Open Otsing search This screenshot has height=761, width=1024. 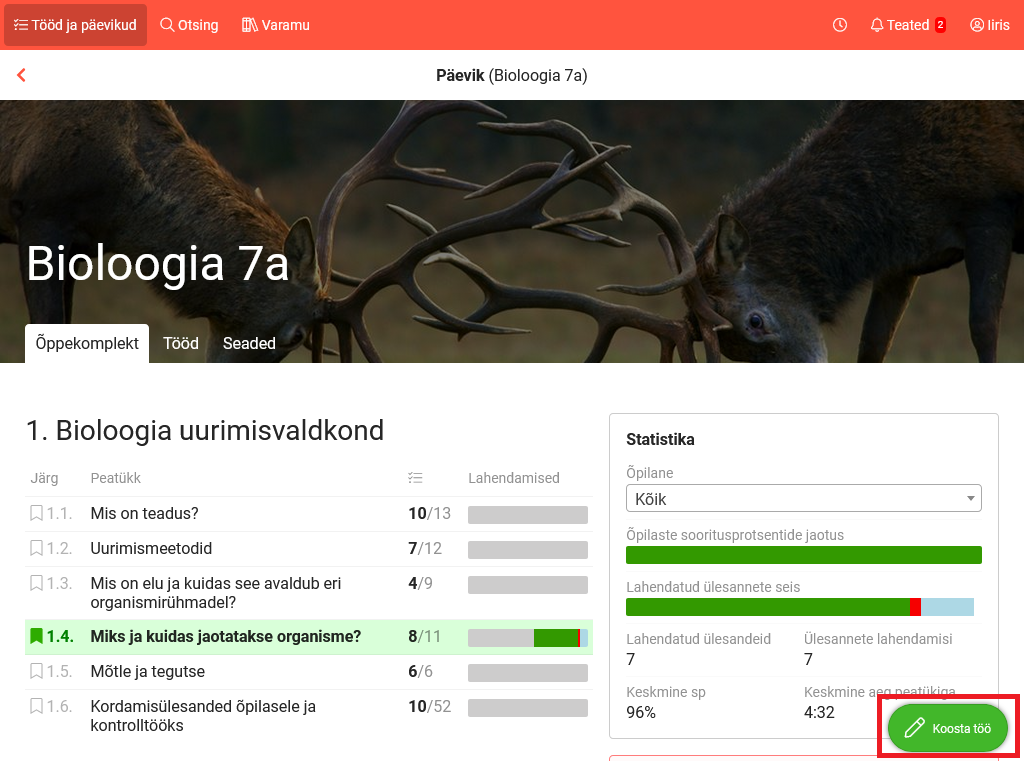[x=189, y=25]
